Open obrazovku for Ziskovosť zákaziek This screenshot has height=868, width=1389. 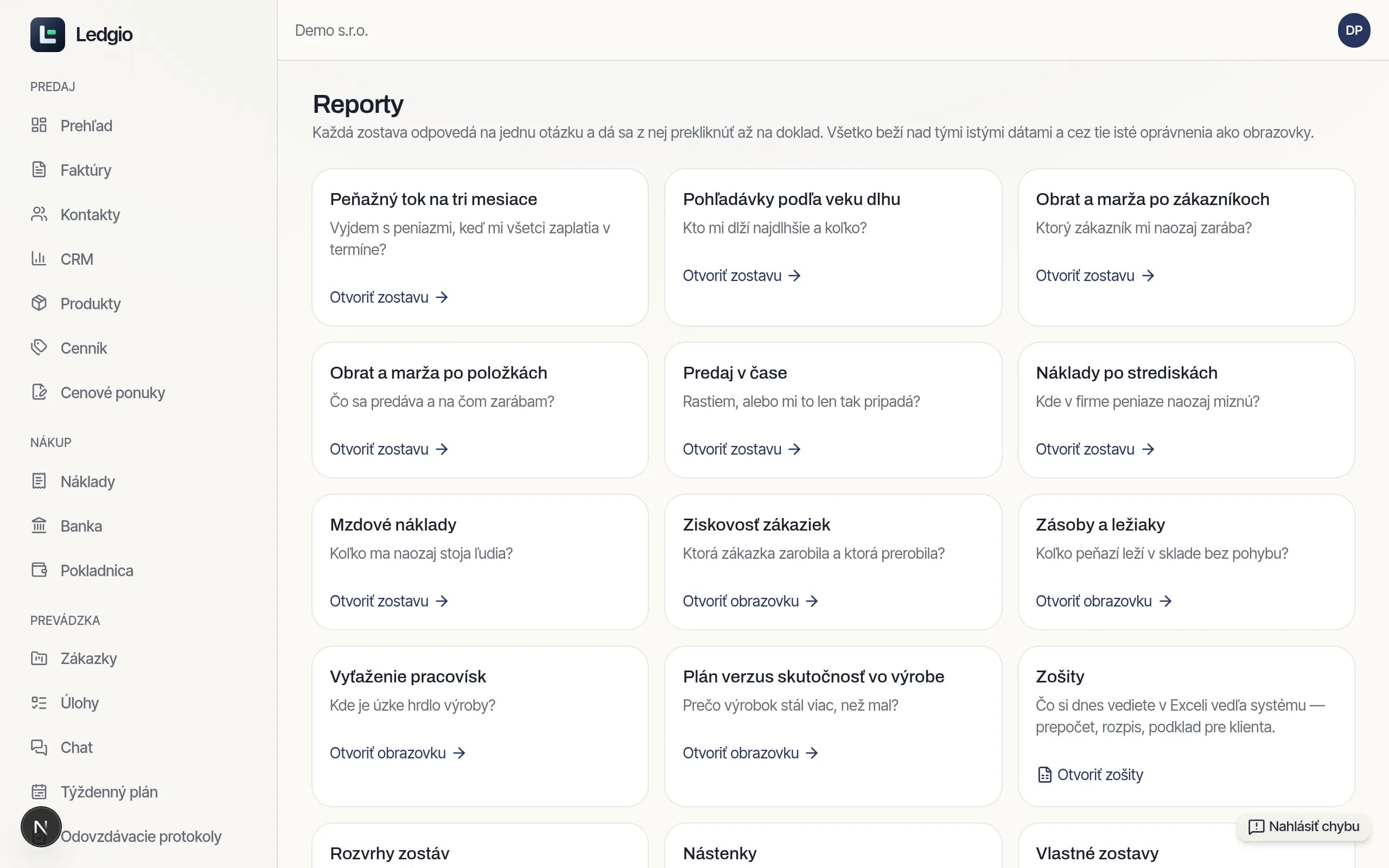[x=750, y=601]
